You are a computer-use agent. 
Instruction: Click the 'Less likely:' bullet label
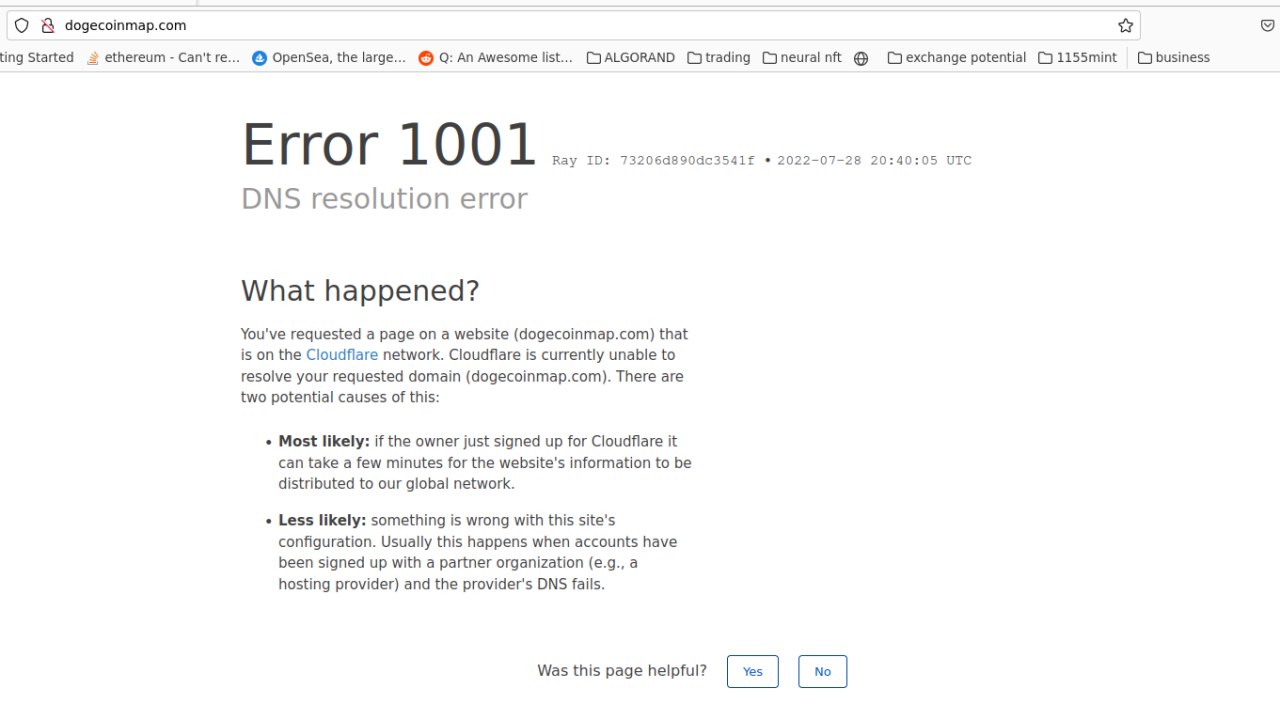pos(322,520)
